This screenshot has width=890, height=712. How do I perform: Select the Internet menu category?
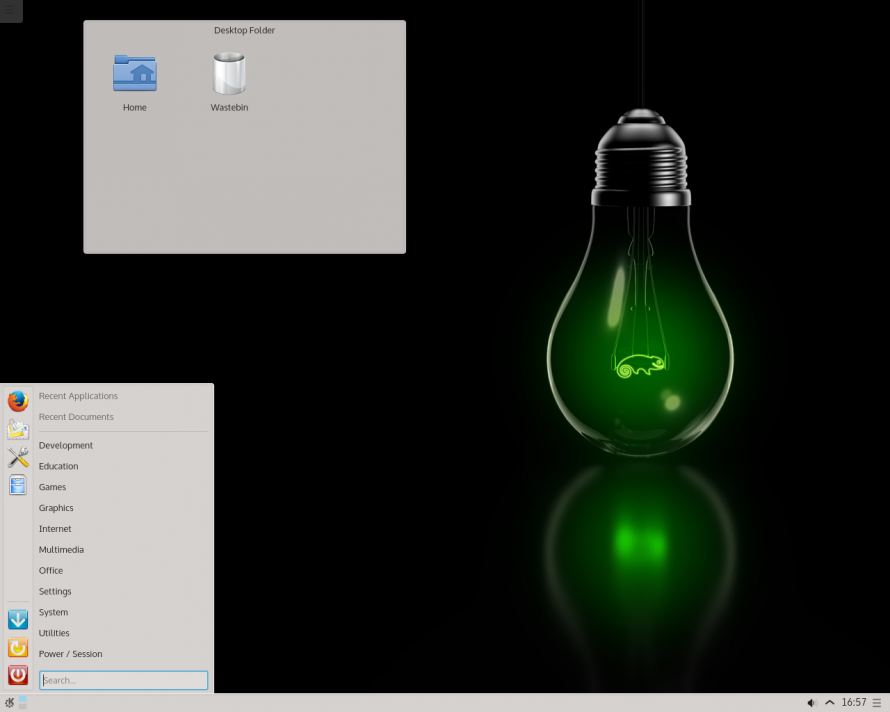click(55, 529)
